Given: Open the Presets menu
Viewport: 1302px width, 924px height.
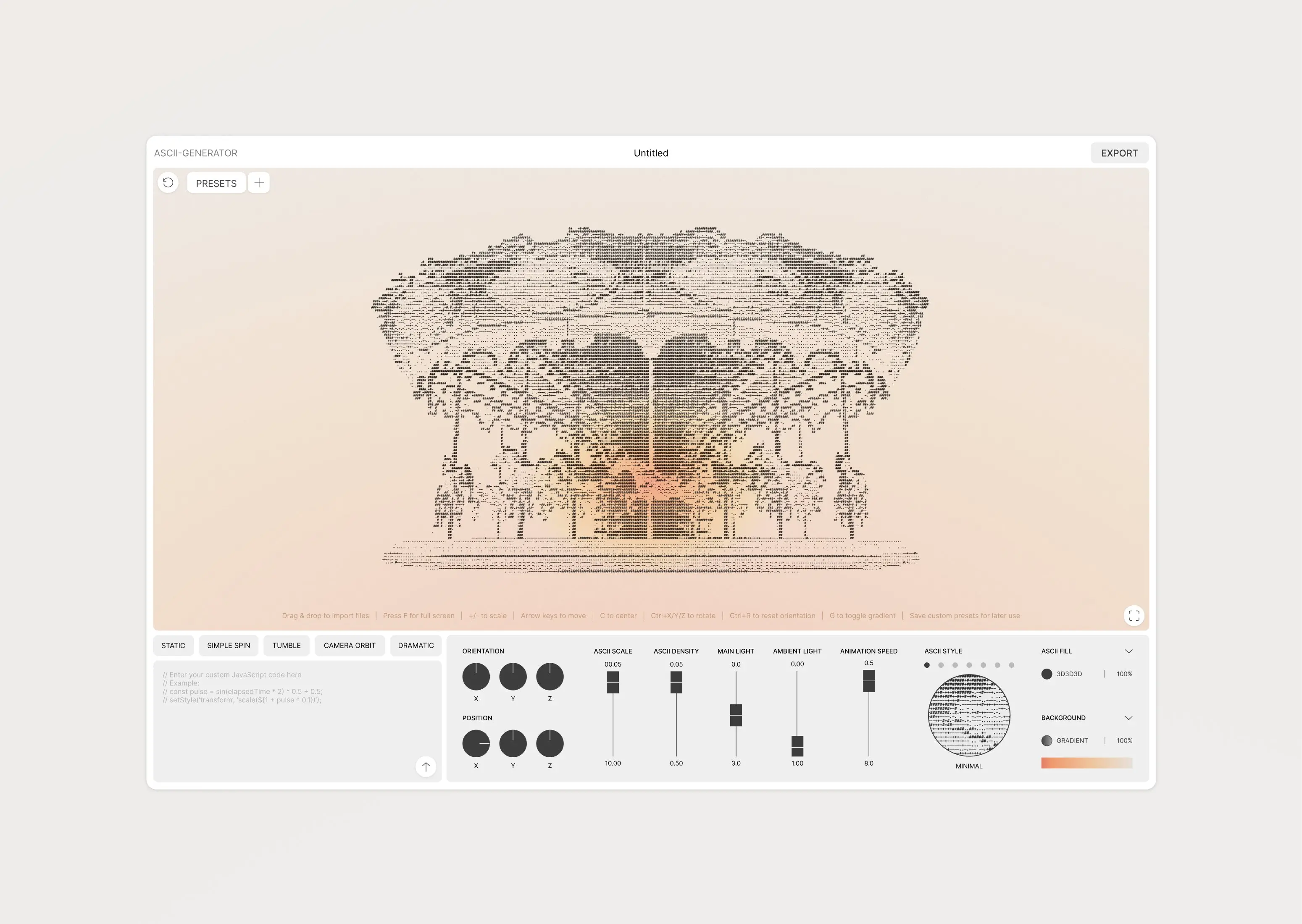Looking at the screenshot, I should click(x=216, y=183).
